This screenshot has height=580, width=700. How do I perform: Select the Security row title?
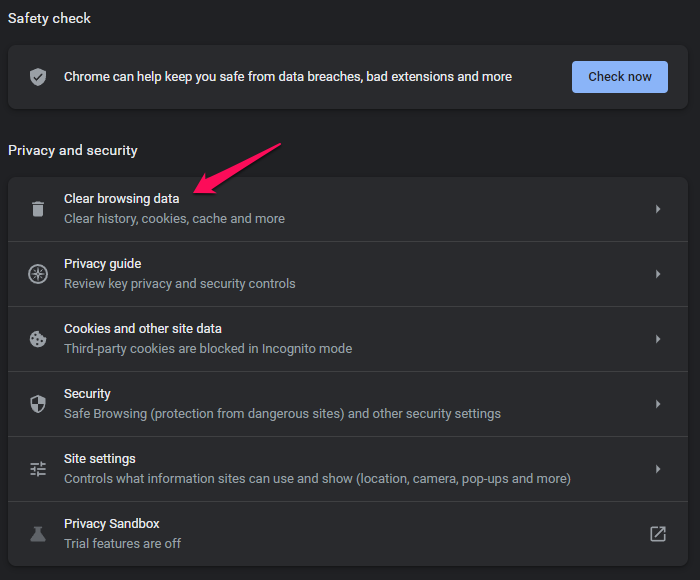point(87,394)
